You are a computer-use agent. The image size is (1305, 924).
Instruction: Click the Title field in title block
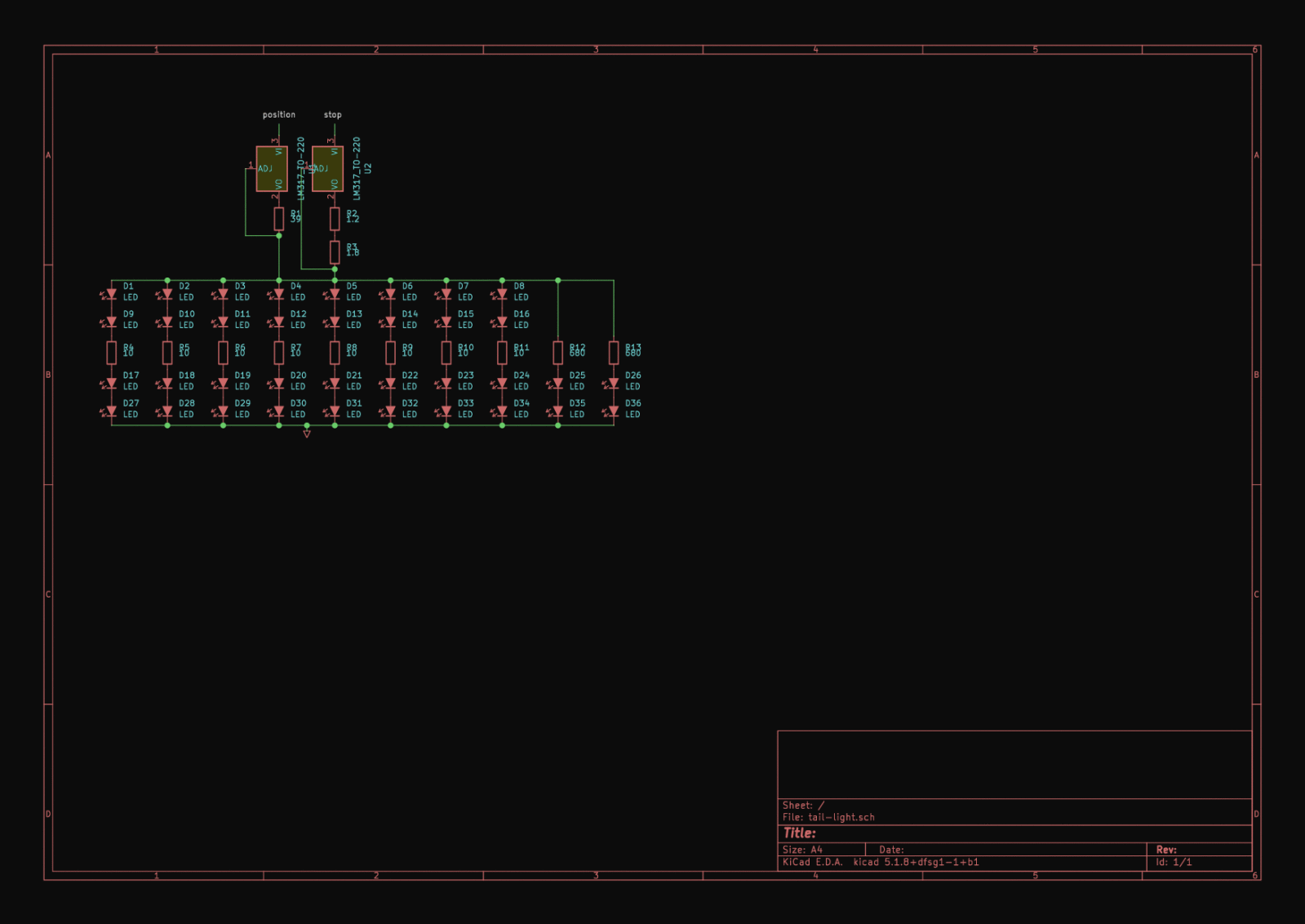point(800,833)
